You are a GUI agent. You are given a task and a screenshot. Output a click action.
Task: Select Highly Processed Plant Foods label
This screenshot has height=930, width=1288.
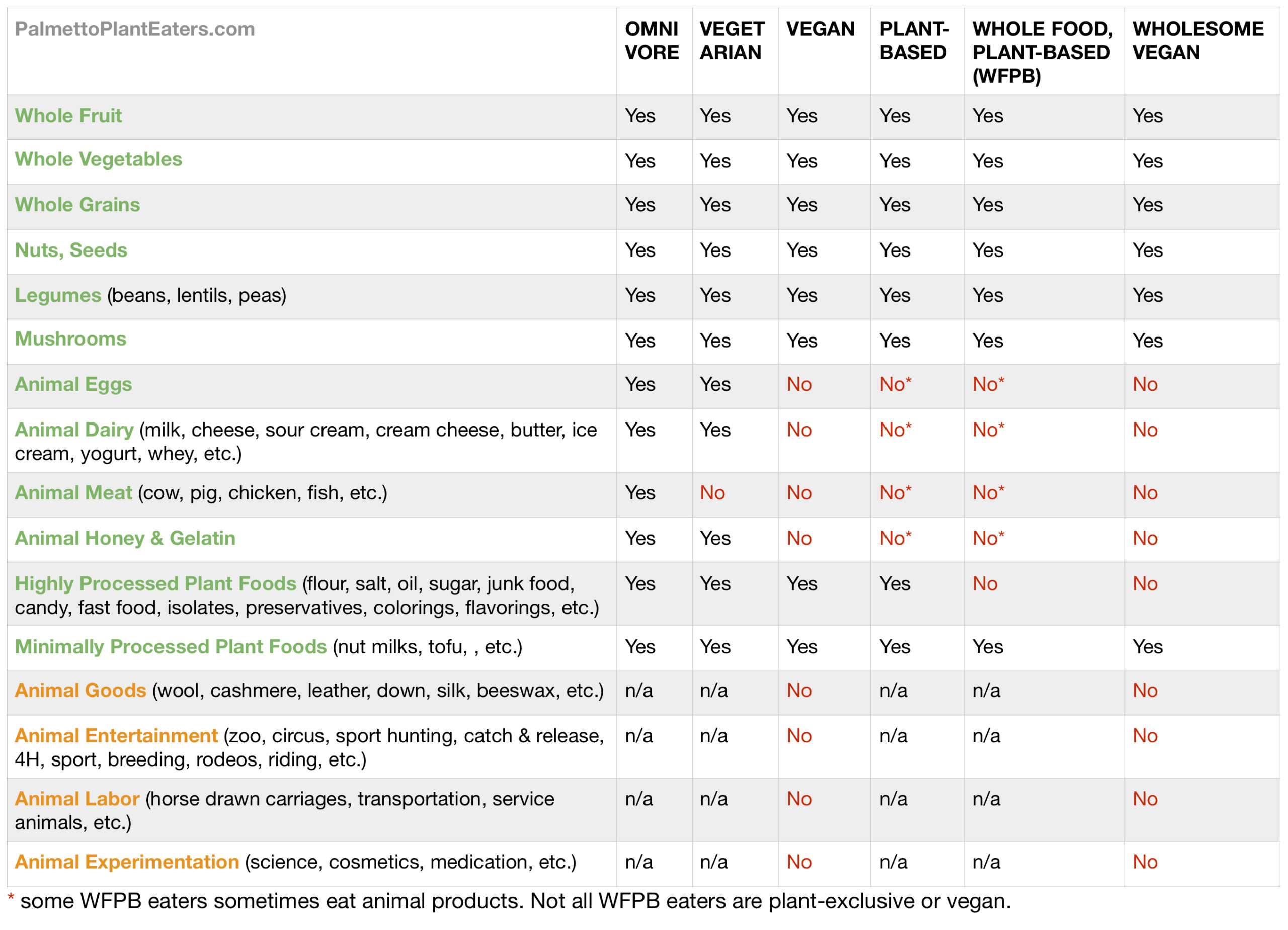pos(155,584)
